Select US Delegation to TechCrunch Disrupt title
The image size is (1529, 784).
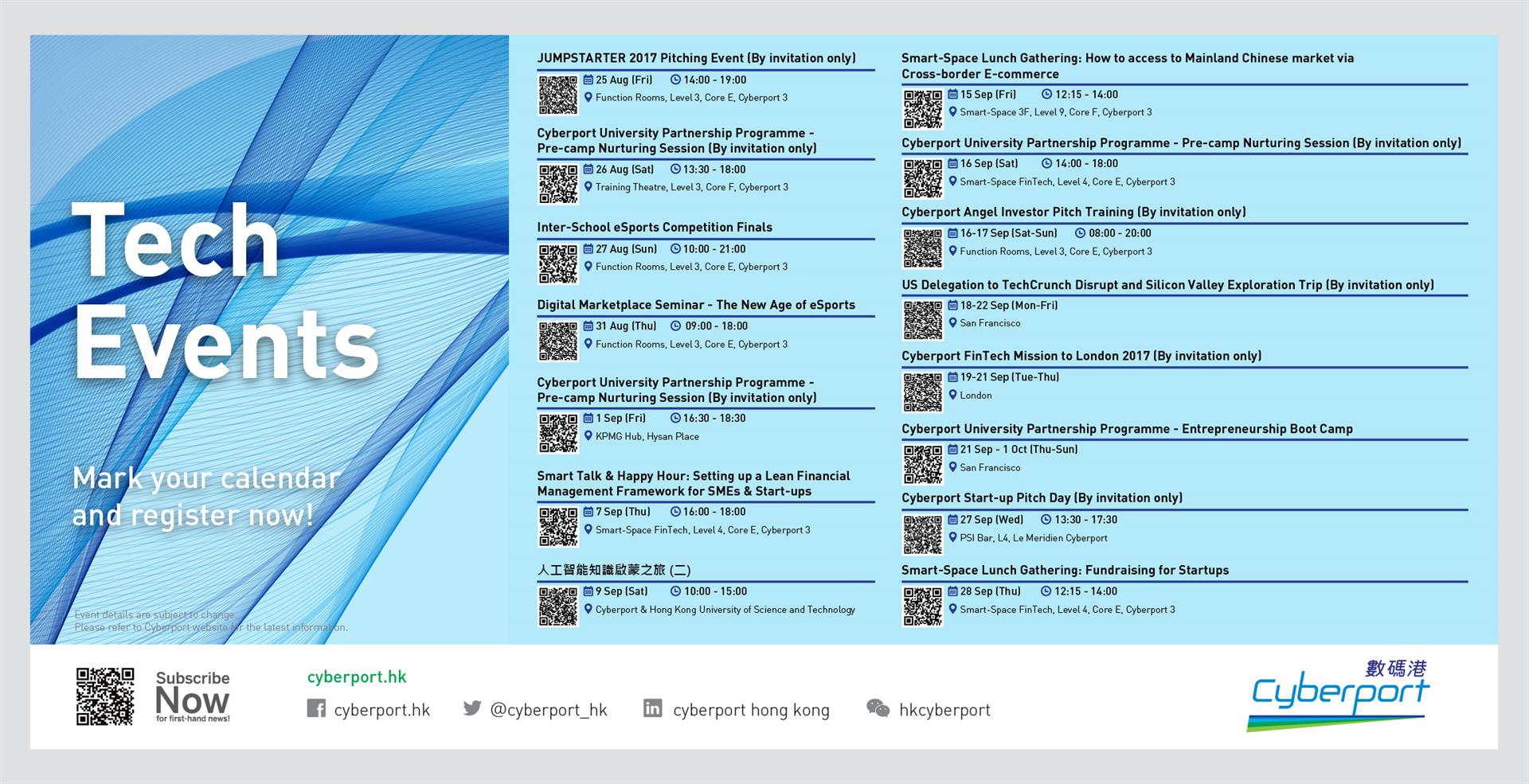(x=1167, y=285)
